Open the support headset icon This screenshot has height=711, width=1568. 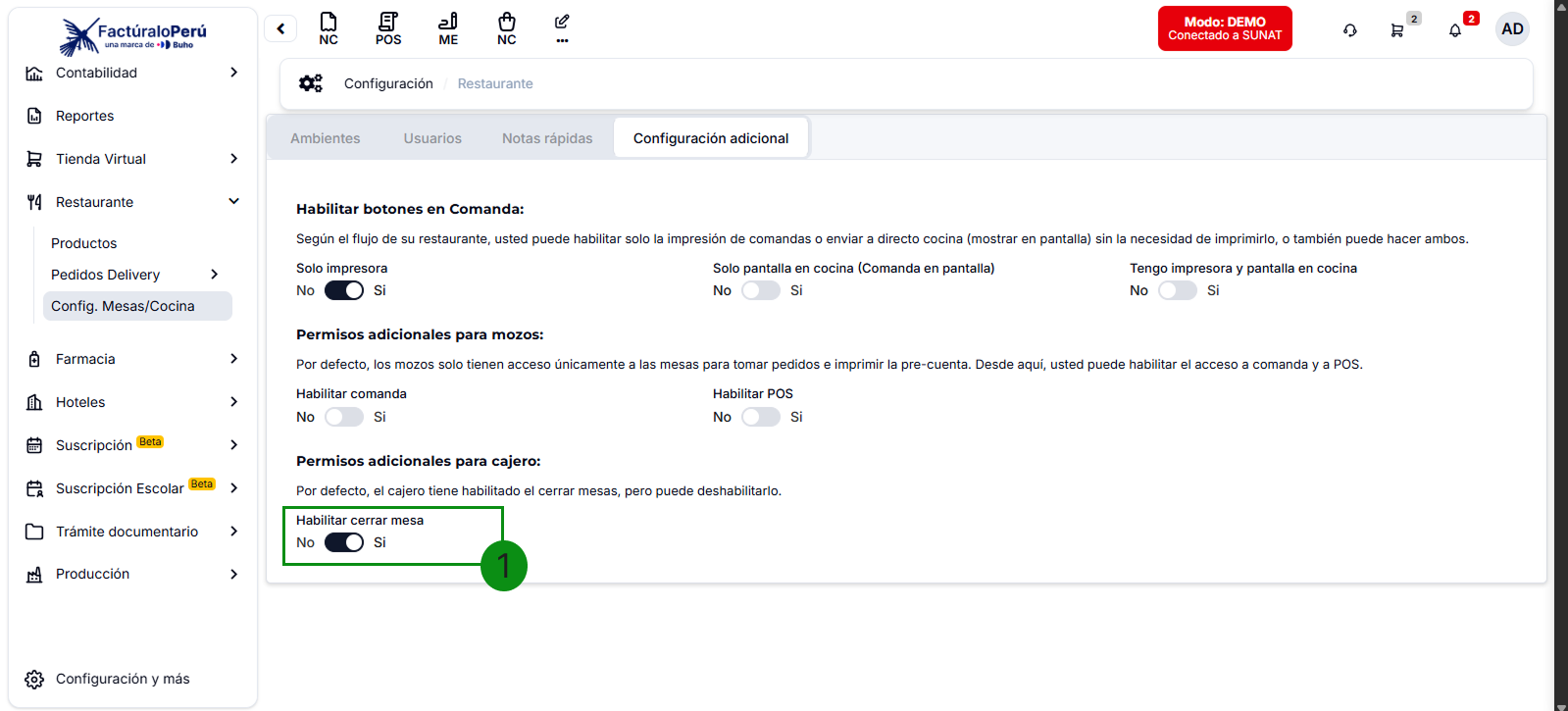point(1350,30)
